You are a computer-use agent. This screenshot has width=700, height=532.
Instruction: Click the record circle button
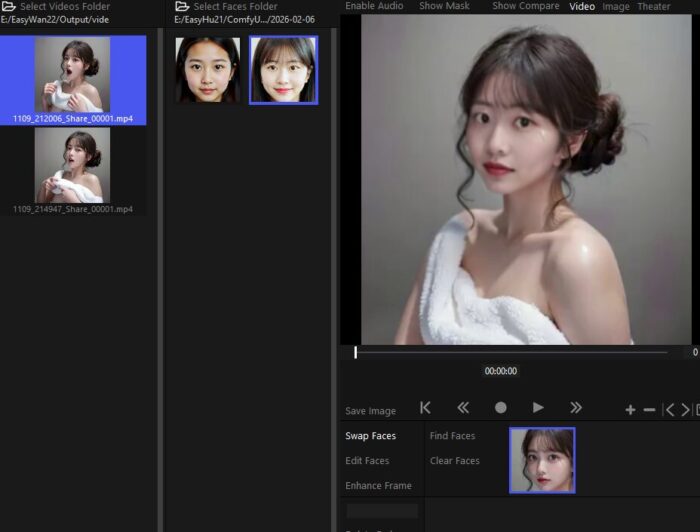click(500, 408)
